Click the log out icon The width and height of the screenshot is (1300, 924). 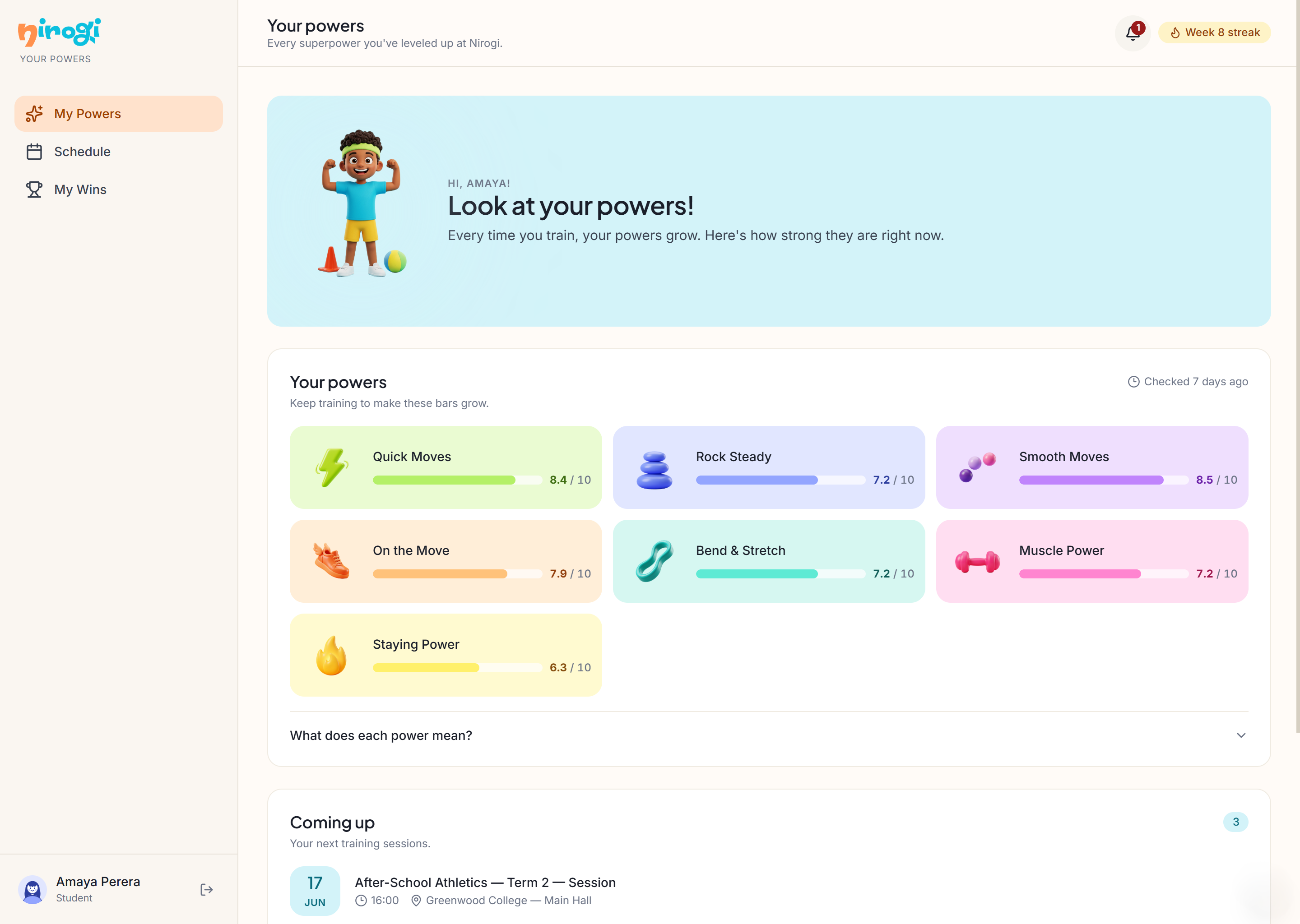point(207,889)
